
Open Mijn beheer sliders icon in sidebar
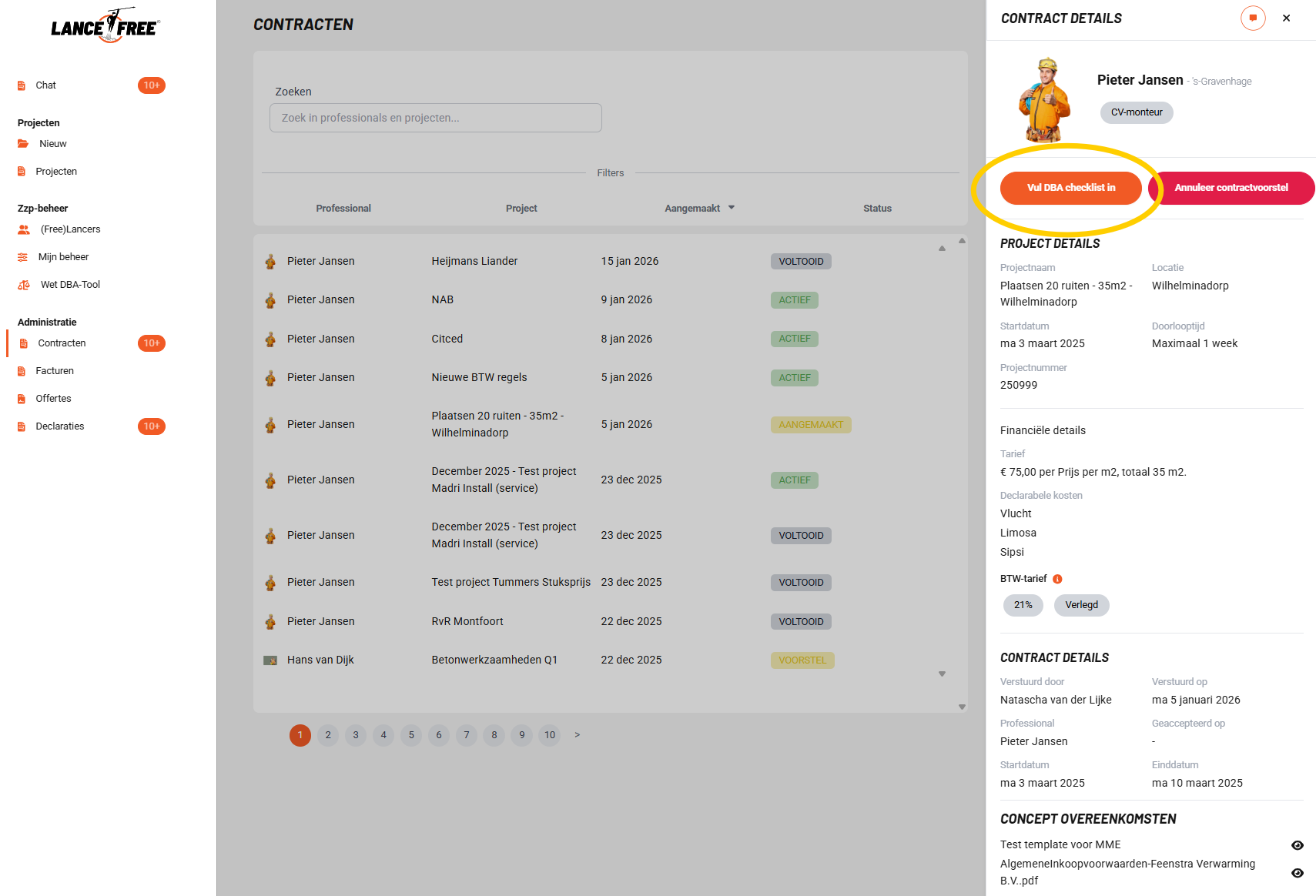pyautogui.click(x=23, y=257)
